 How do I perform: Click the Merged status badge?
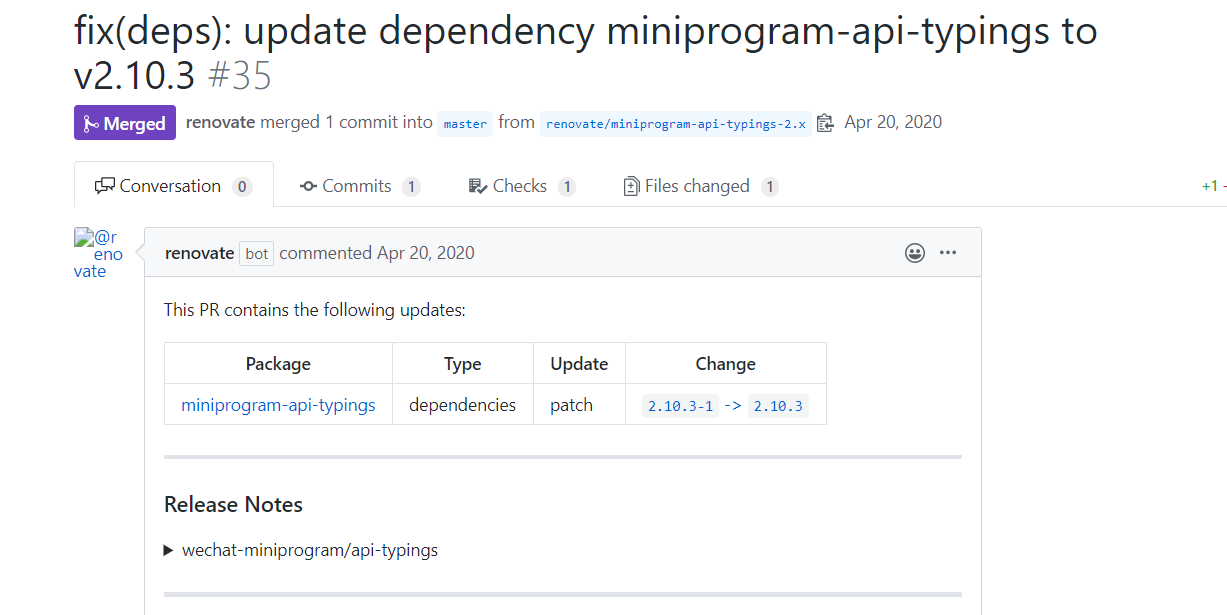(x=124, y=122)
